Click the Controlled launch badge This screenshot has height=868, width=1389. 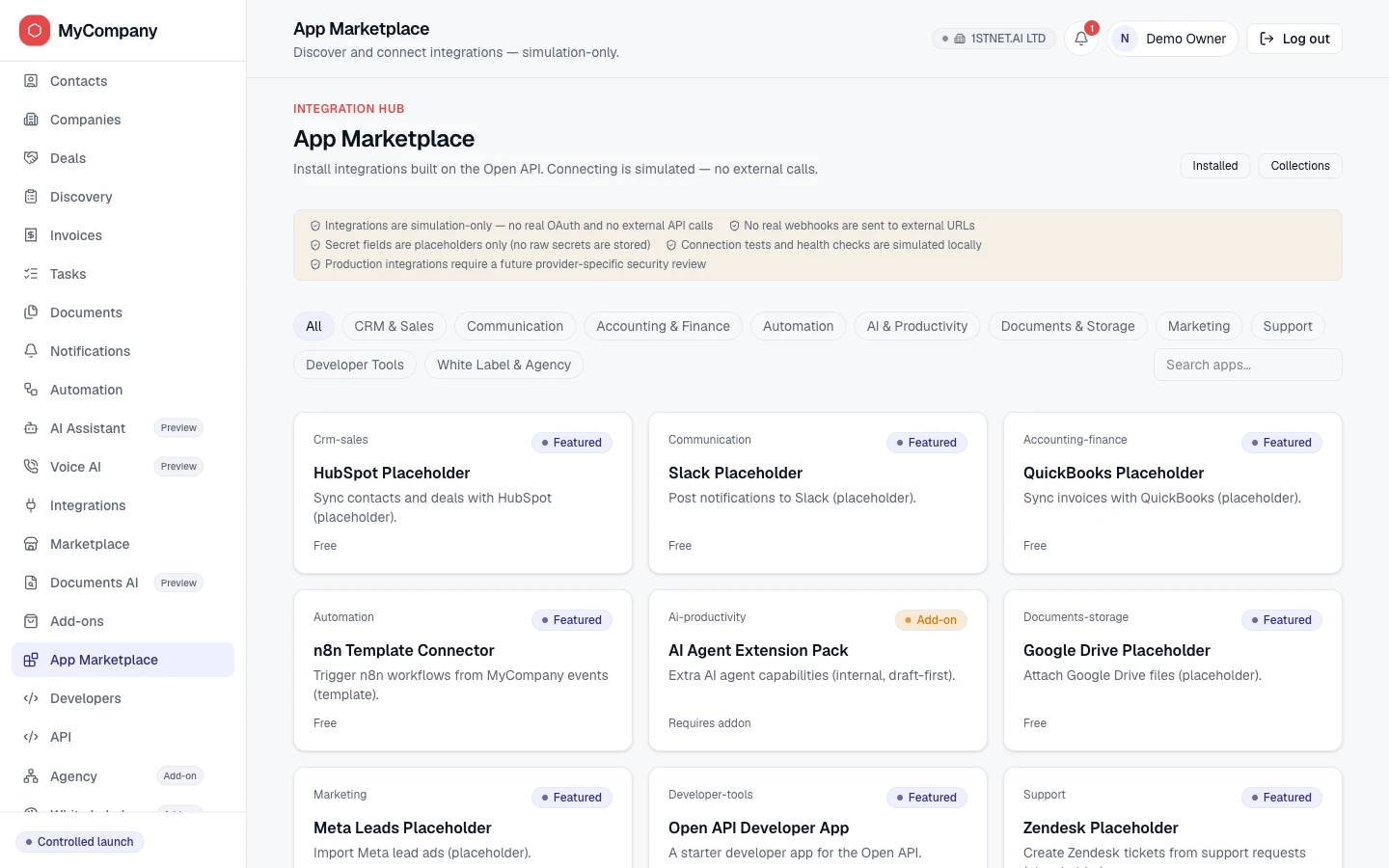tap(80, 842)
